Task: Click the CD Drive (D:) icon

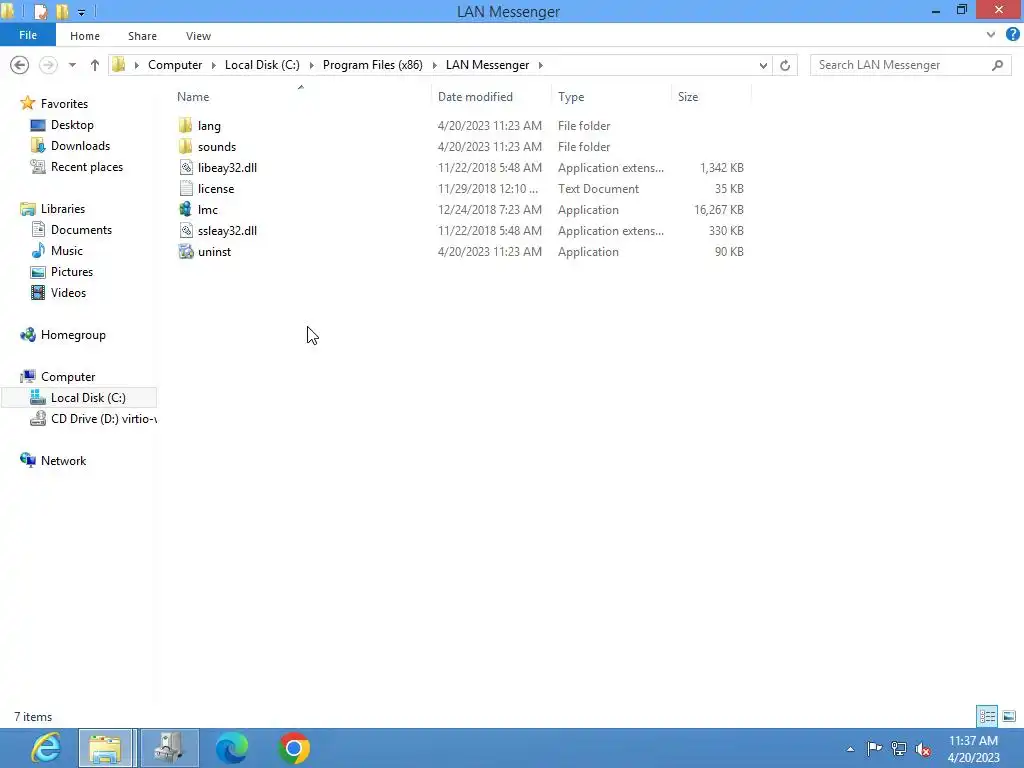Action: (38, 419)
